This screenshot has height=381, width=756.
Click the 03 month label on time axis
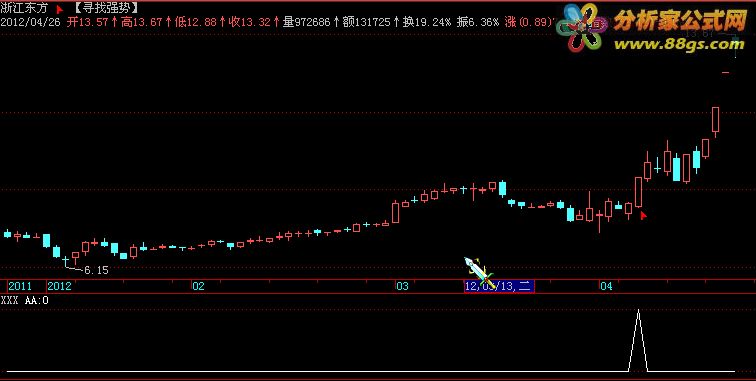pyautogui.click(x=402, y=286)
